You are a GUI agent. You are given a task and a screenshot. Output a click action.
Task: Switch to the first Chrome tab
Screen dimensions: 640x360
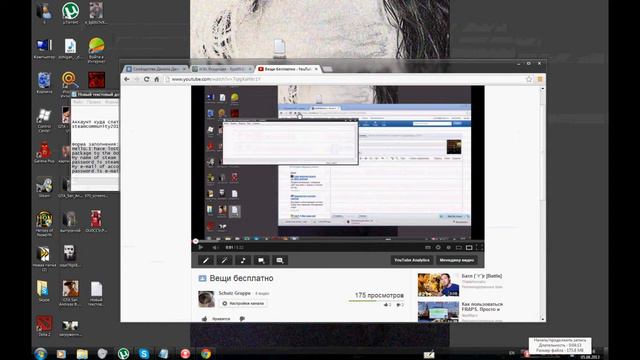point(155,69)
